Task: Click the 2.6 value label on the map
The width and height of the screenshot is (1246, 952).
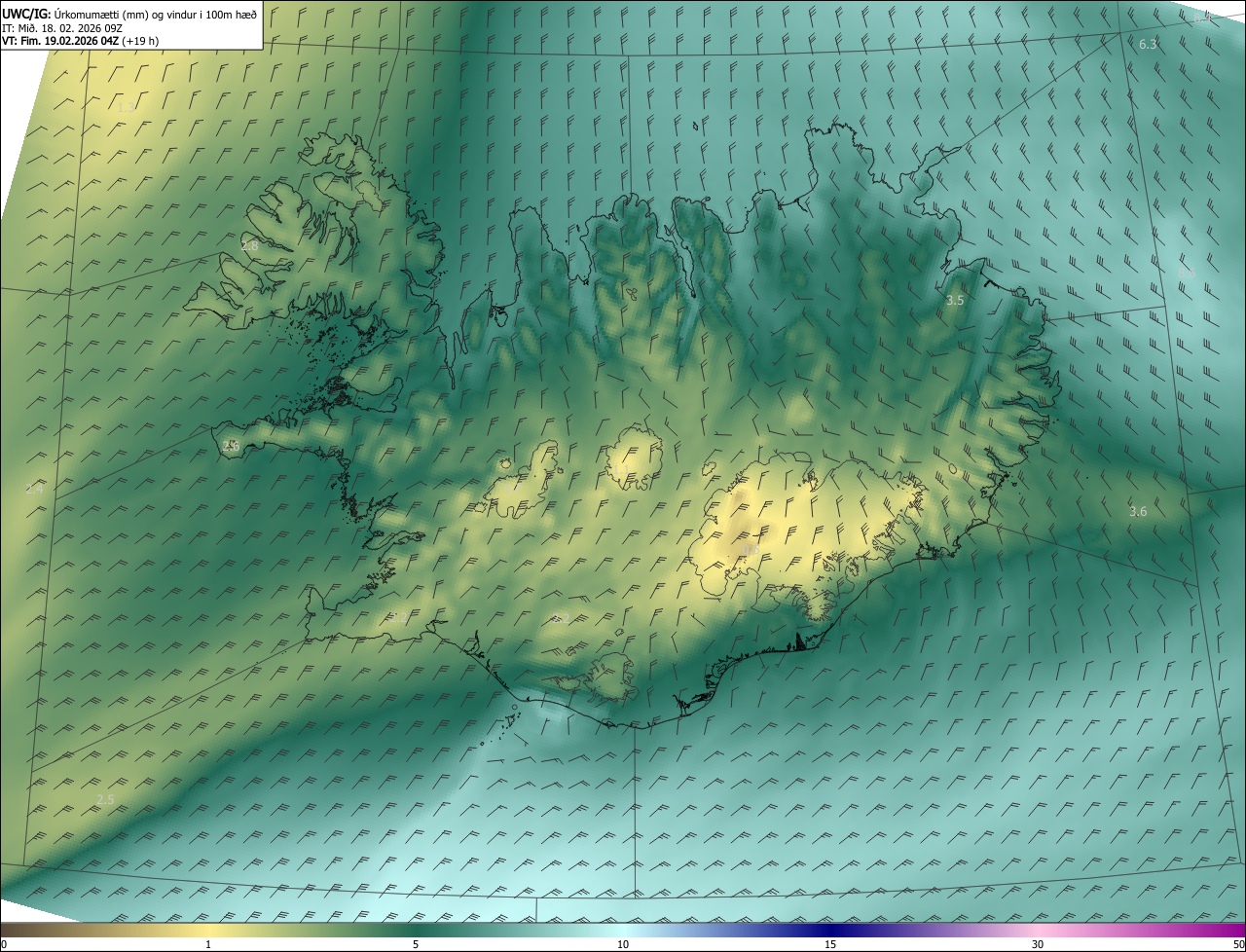Action: (231, 446)
